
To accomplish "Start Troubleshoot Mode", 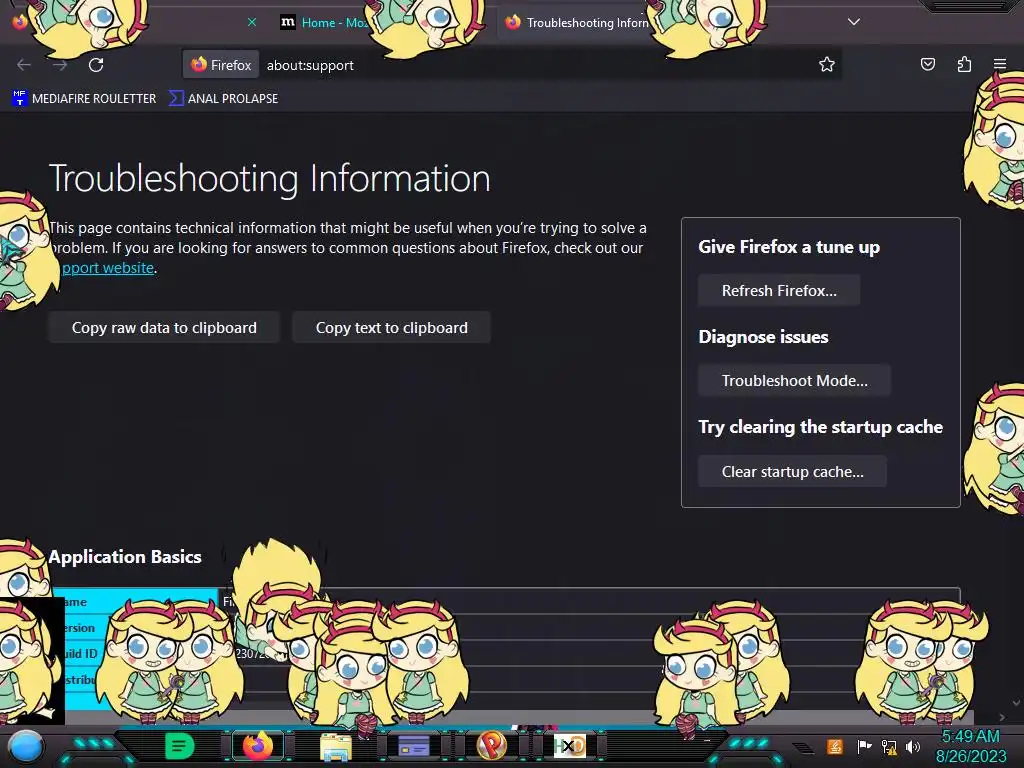I will [x=794, y=381].
